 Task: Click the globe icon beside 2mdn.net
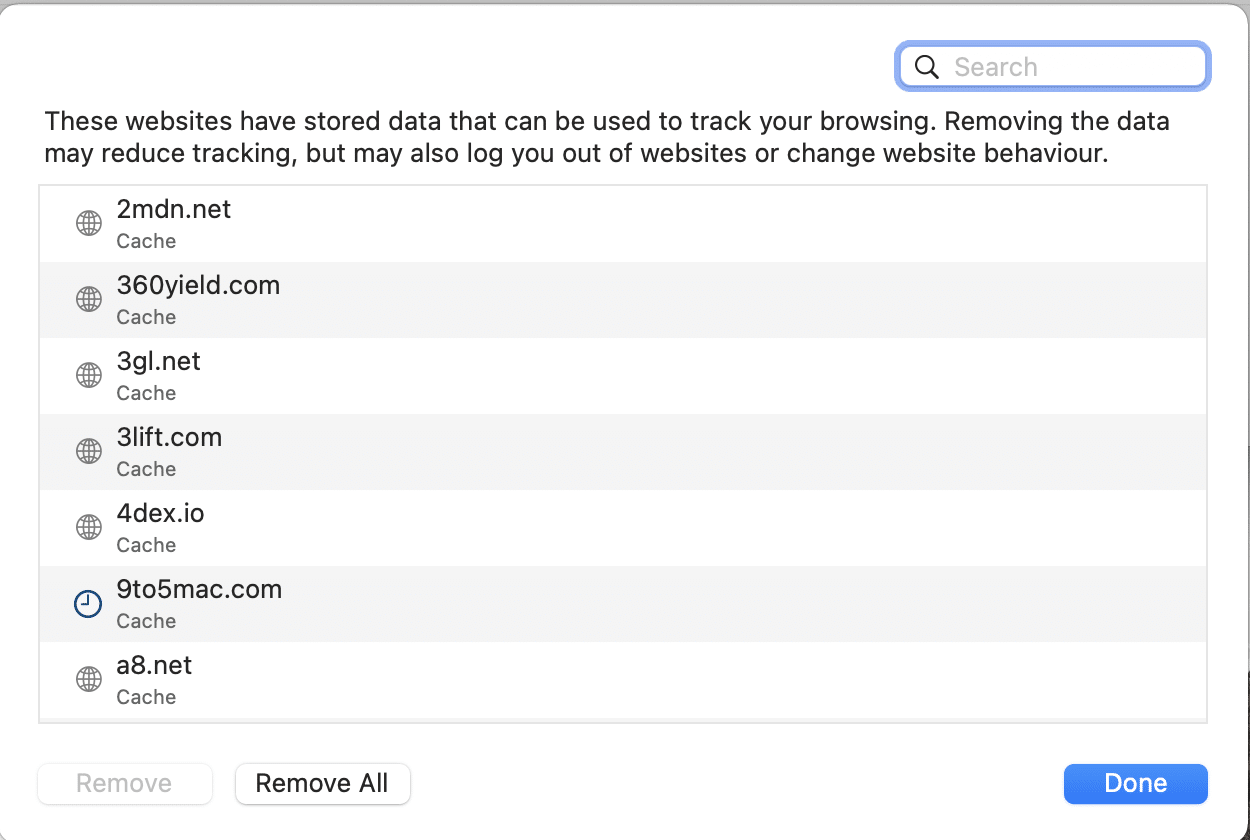[89, 224]
